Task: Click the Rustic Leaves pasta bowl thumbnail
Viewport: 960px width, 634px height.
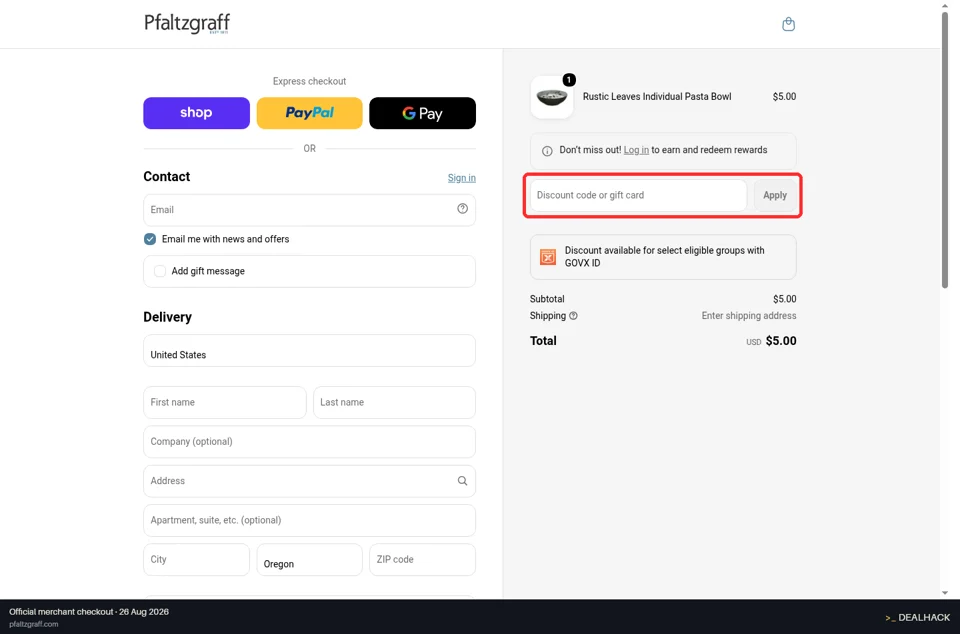Action: point(552,97)
